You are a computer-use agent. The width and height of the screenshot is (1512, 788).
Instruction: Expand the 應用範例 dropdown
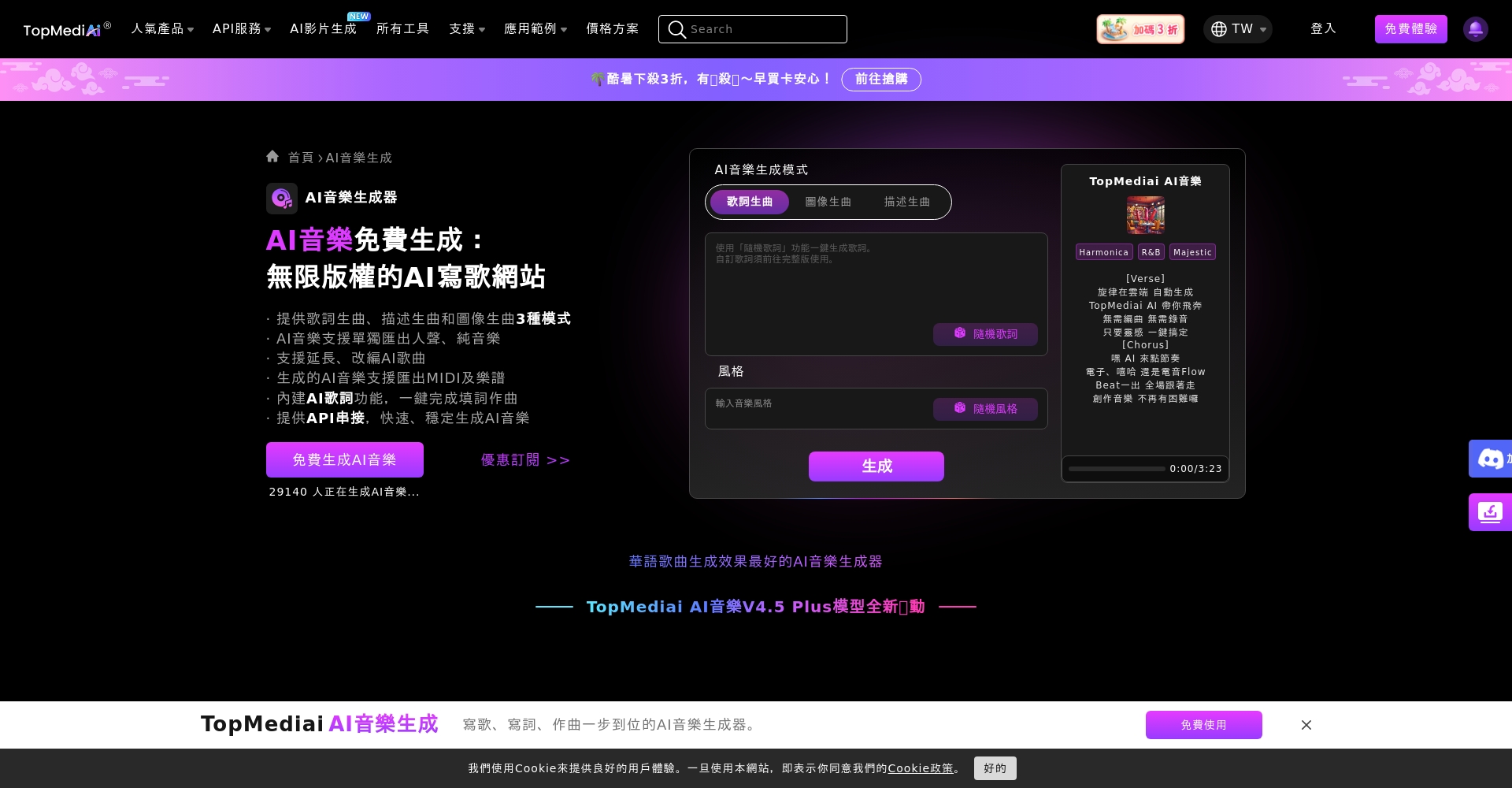coord(535,28)
